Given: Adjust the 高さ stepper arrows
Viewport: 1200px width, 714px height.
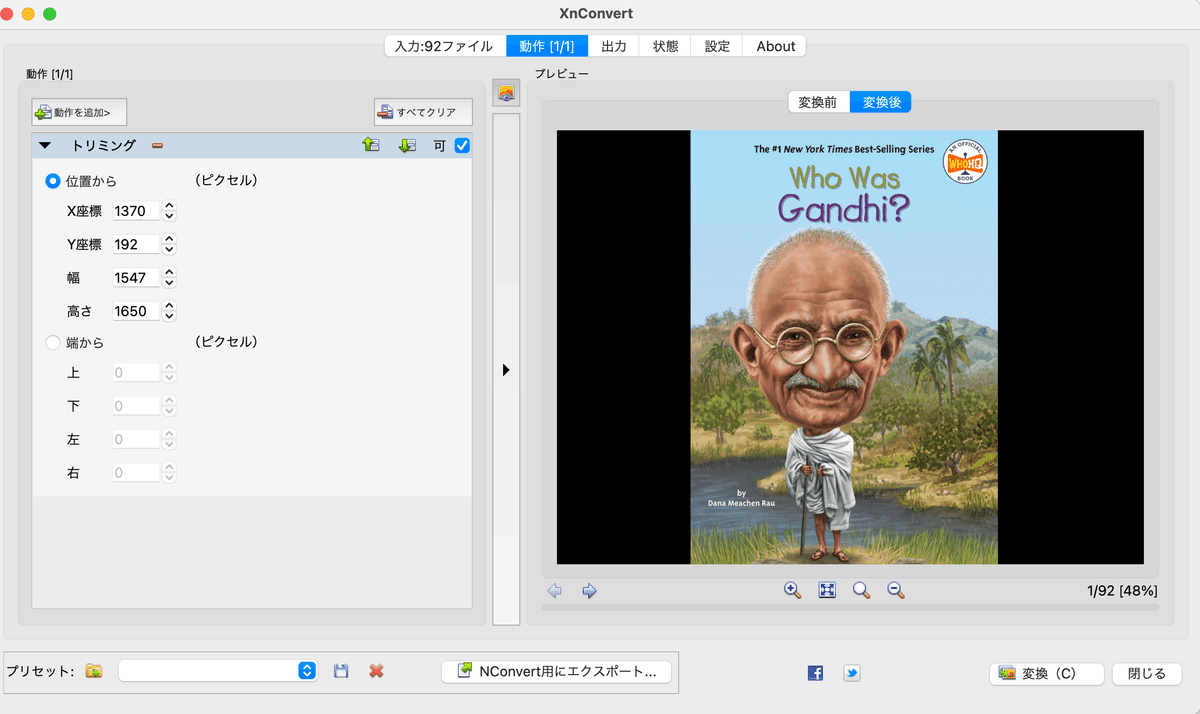Looking at the screenshot, I should pyautogui.click(x=169, y=311).
